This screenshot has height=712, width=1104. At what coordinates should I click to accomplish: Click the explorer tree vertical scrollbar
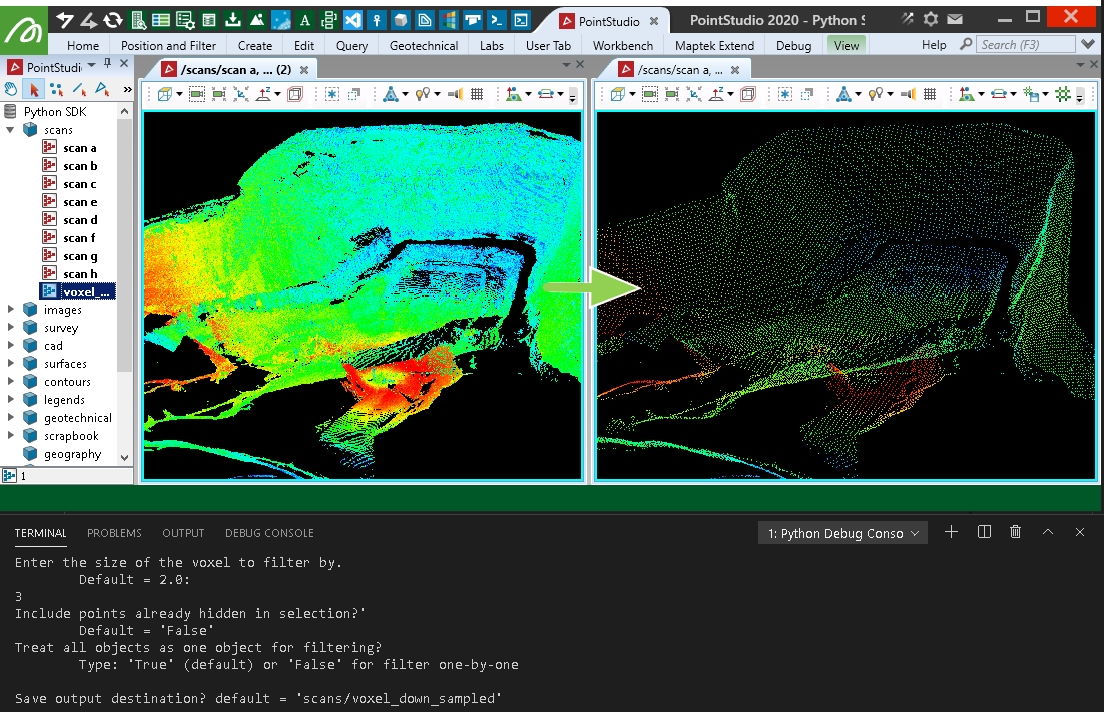click(x=125, y=243)
